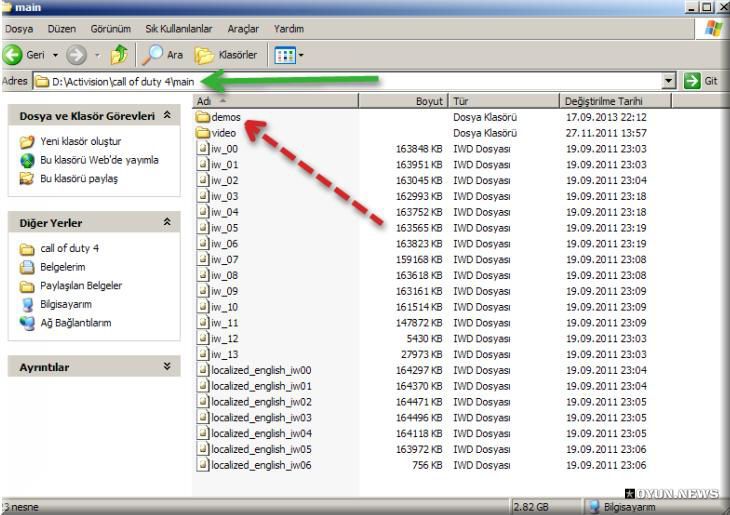Go up one folder level icon
This screenshot has width=730, height=515.
coord(119,55)
